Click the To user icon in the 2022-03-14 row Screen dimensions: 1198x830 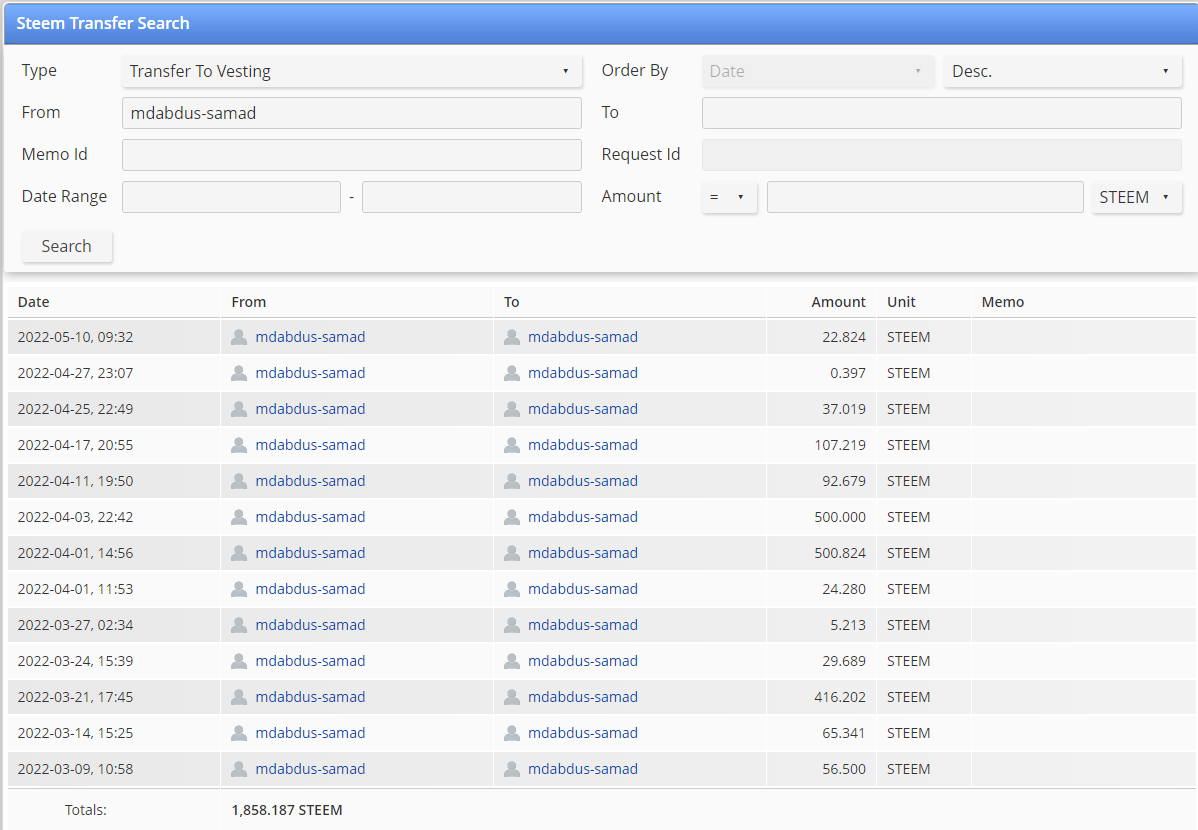click(x=512, y=732)
